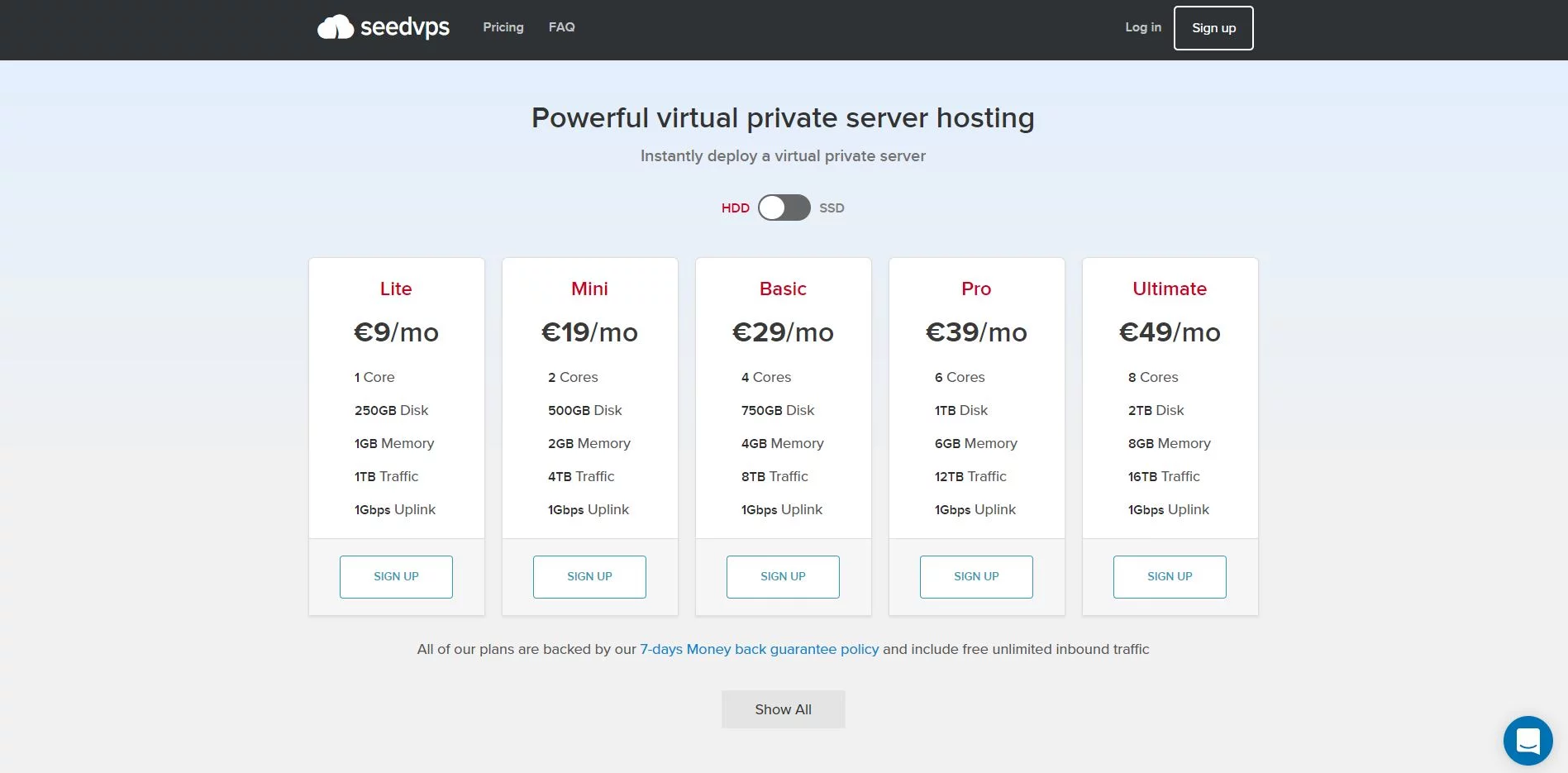Click the 750GB Disk text
1568x773 pixels.
(778, 410)
